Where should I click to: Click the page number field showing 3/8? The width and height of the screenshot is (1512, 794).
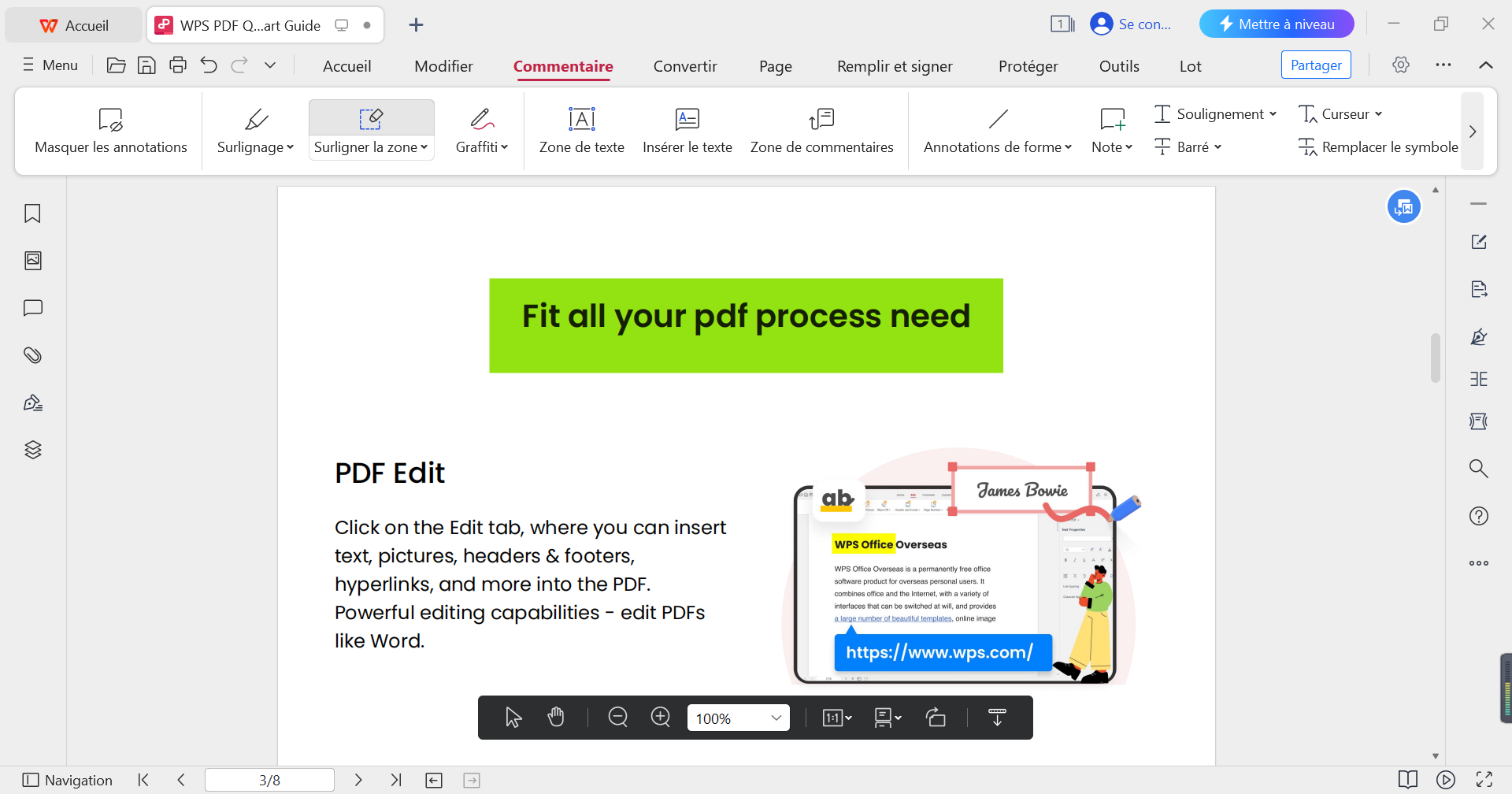(x=269, y=780)
